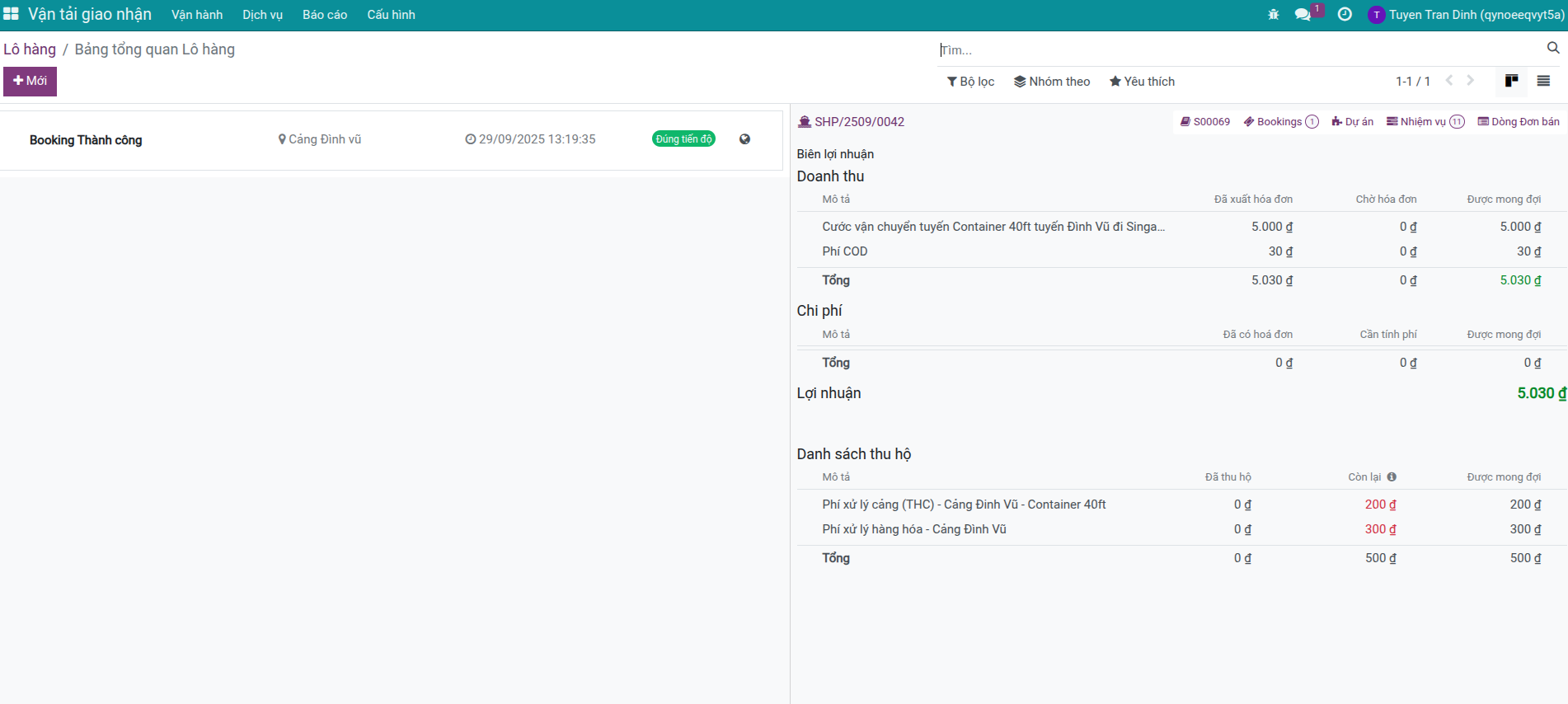Open the clock activities icon
This screenshot has width=1568, height=704.
pos(1345,15)
